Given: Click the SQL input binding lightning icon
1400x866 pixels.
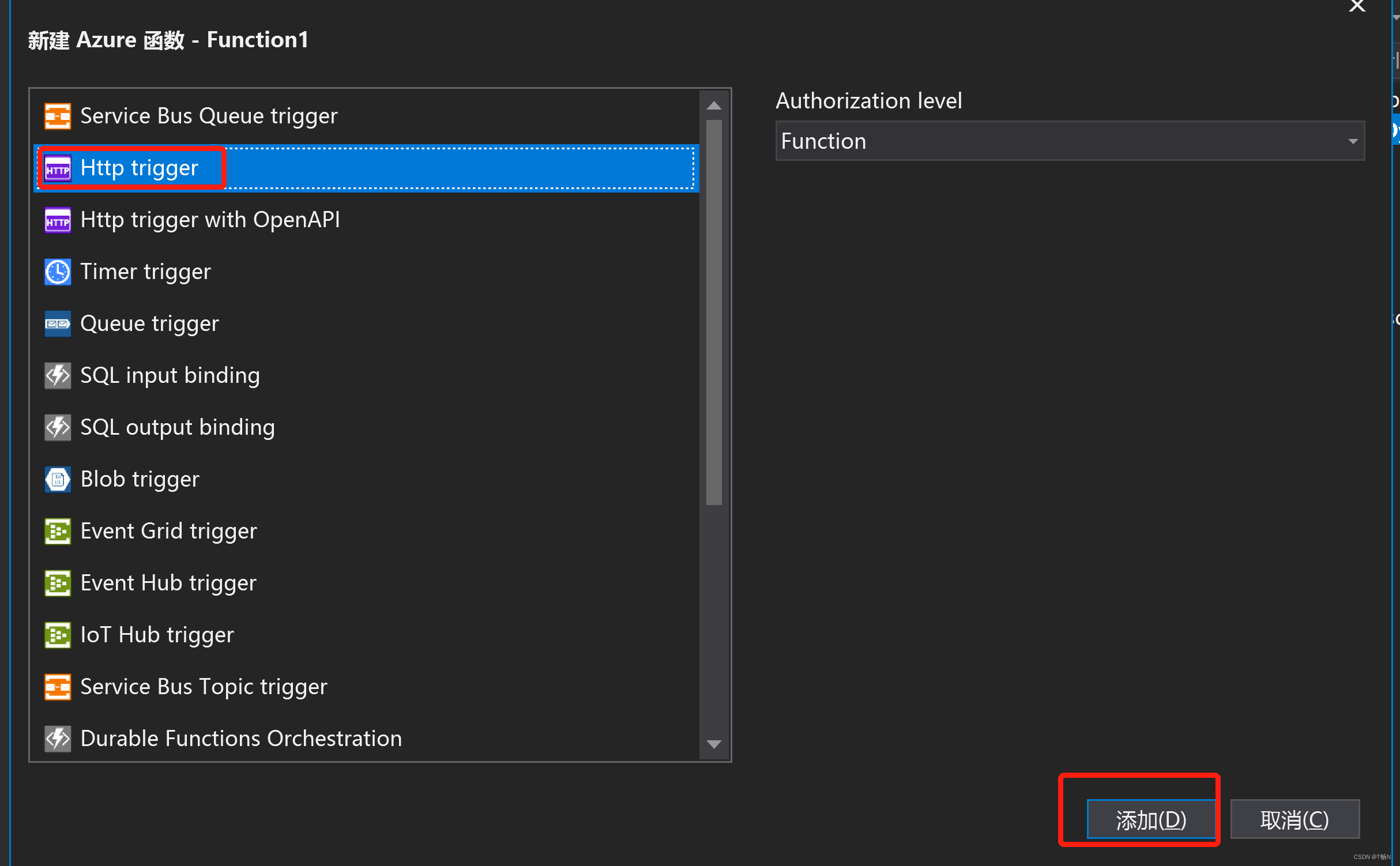Looking at the screenshot, I should (58, 376).
